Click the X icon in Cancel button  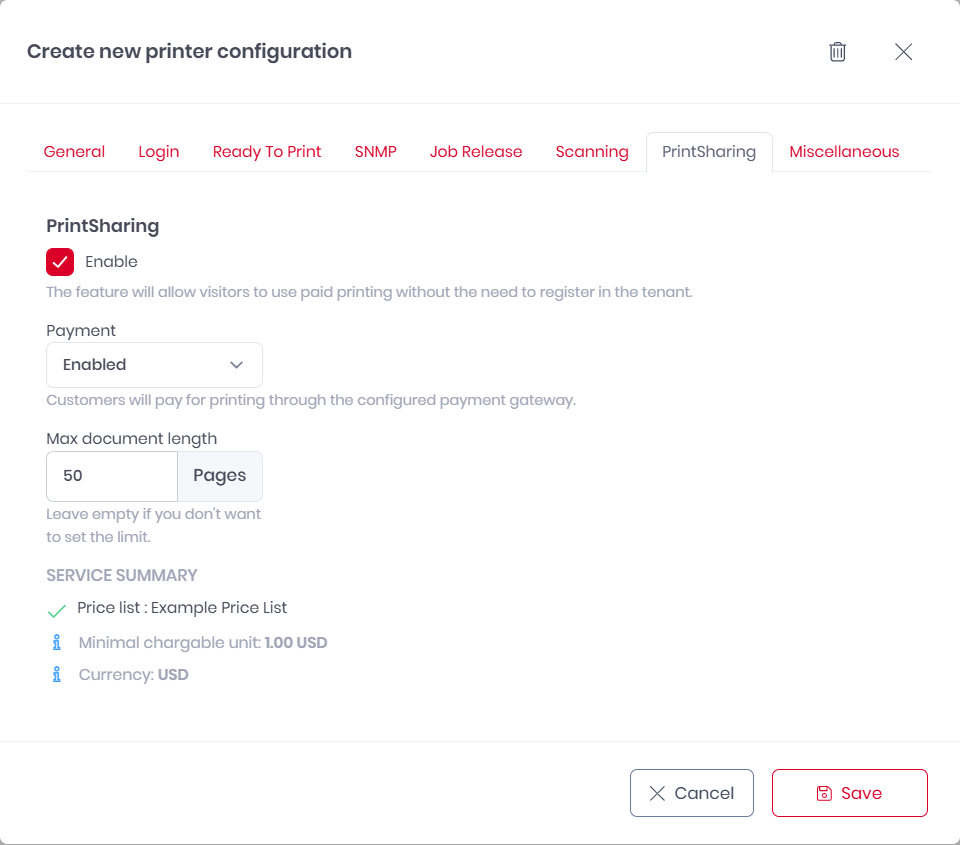coord(657,793)
